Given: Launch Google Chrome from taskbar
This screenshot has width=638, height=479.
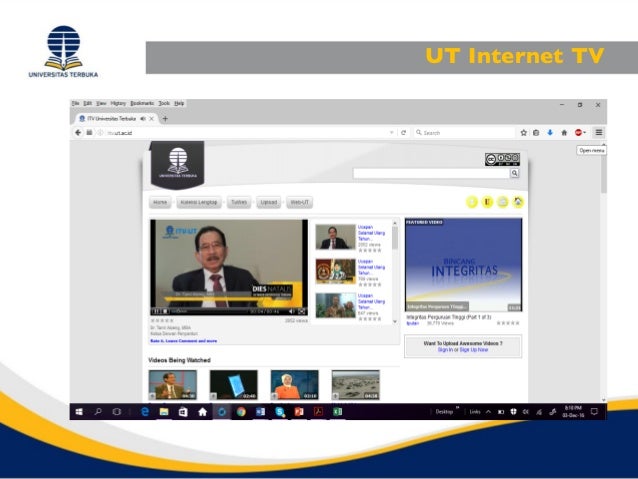Looking at the screenshot, I should coord(241,412).
